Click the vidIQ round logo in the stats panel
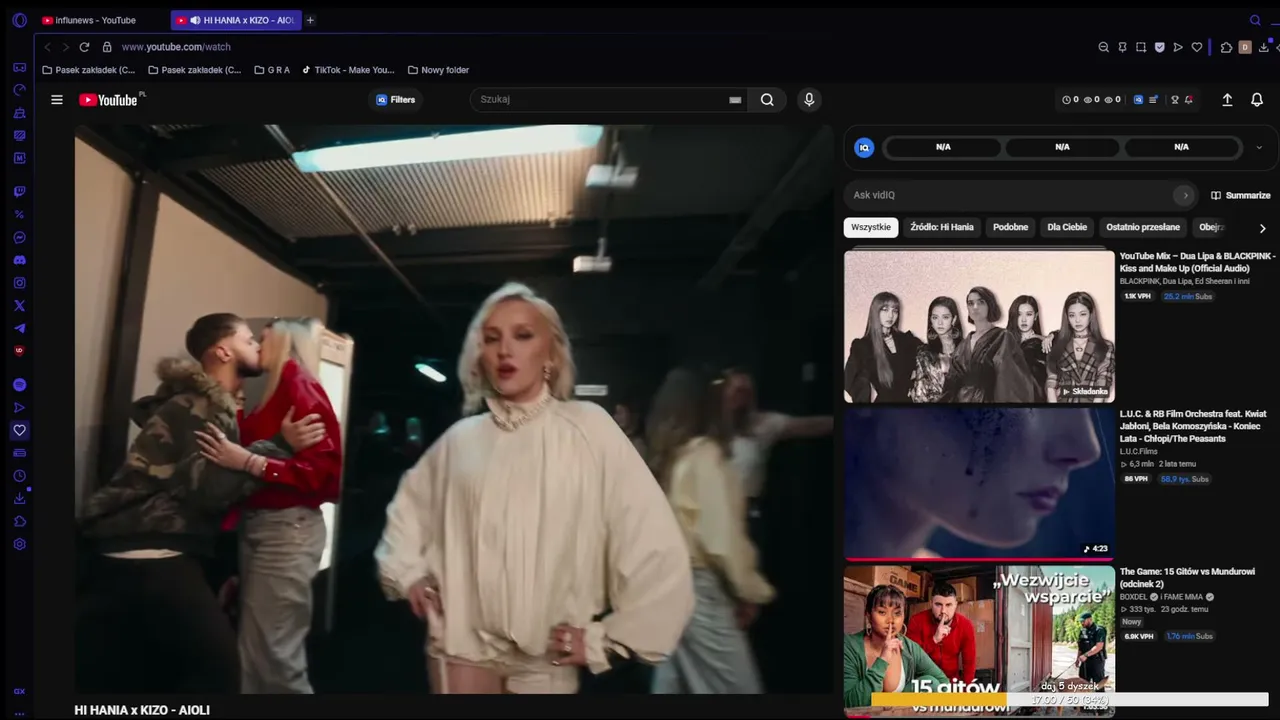Screen dimensions: 1280x720 [x=865, y=148]
